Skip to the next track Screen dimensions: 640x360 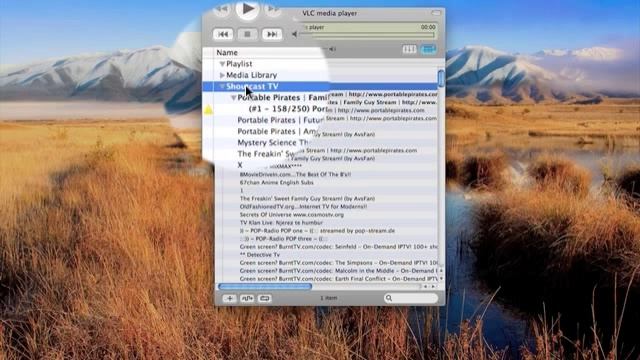(x=272, y=34)
